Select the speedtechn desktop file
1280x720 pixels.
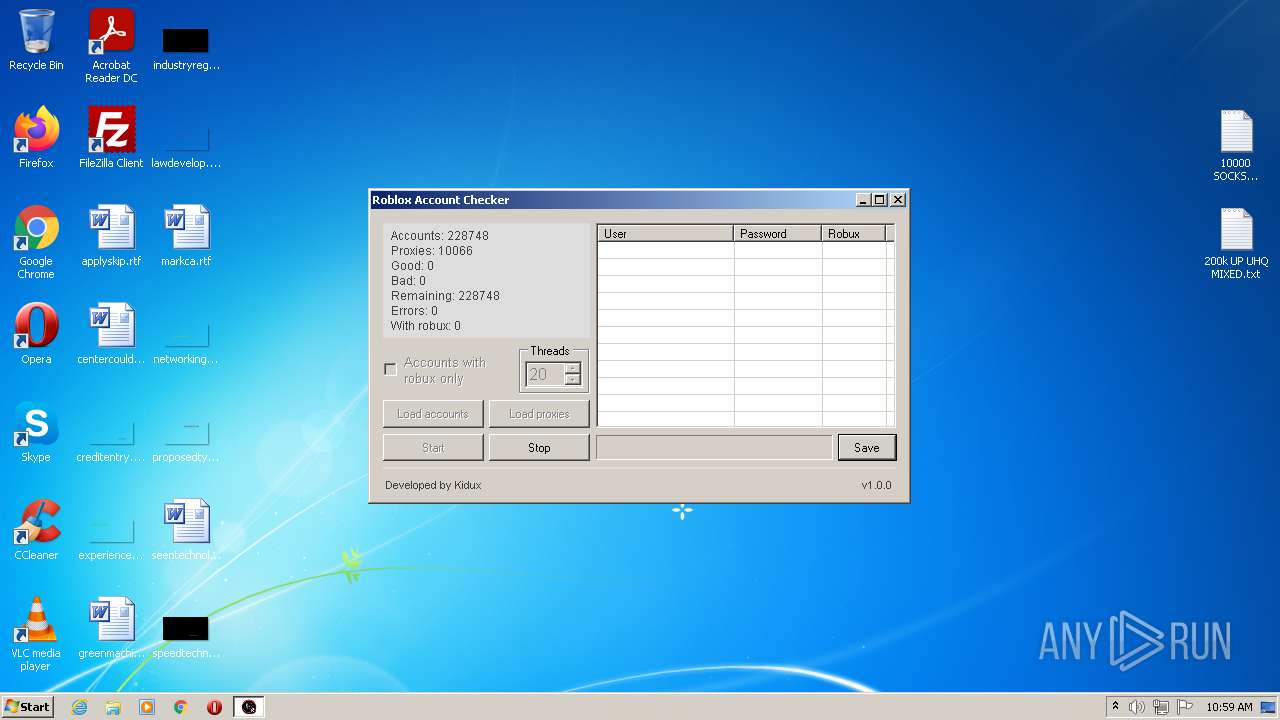(186, 636)
